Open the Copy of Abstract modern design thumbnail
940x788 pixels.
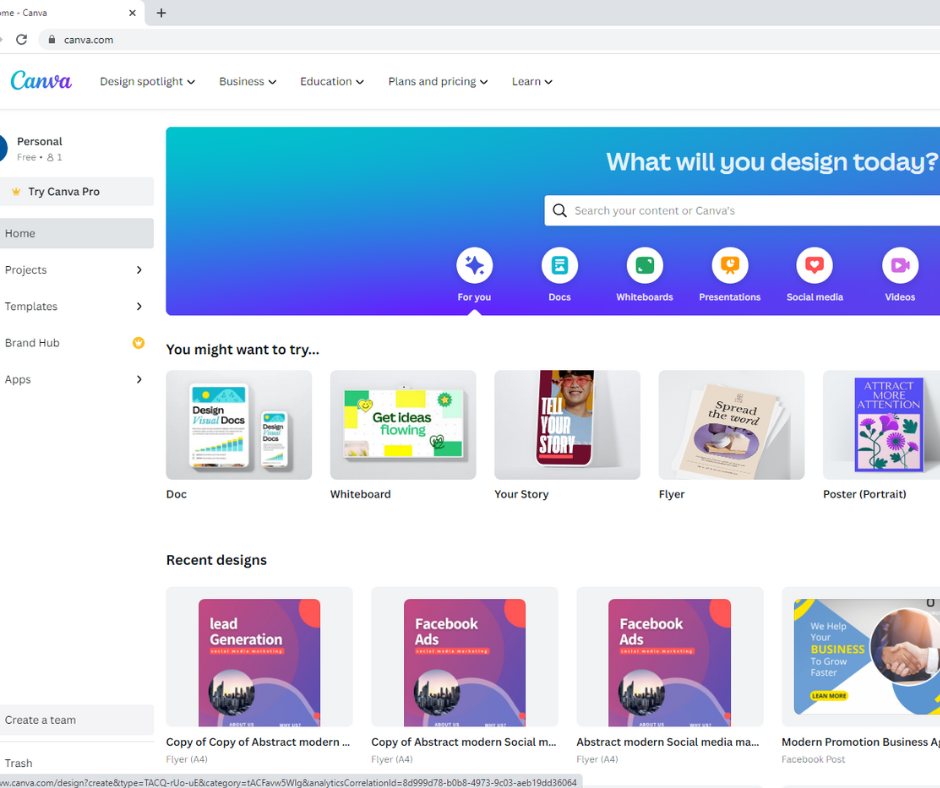click(x=465, y=657)
